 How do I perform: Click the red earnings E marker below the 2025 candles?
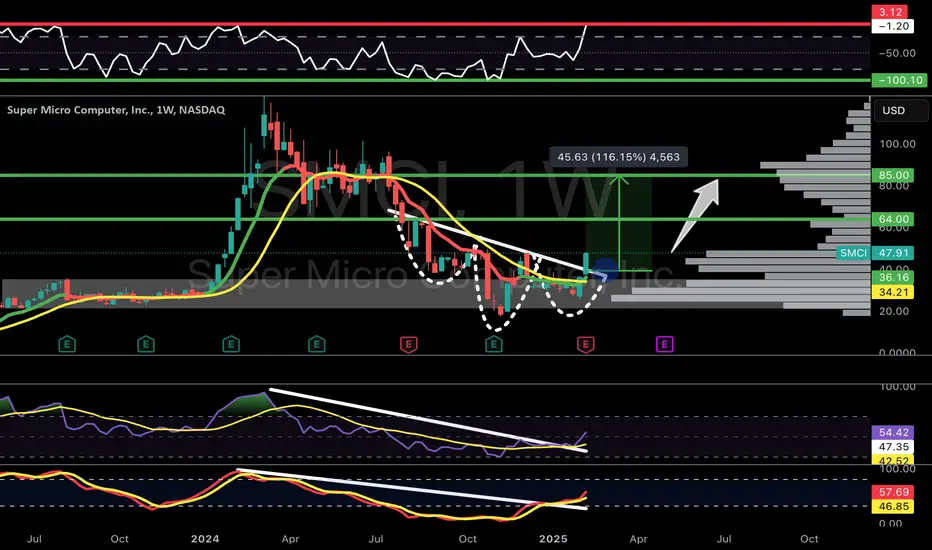coord(585,344)
